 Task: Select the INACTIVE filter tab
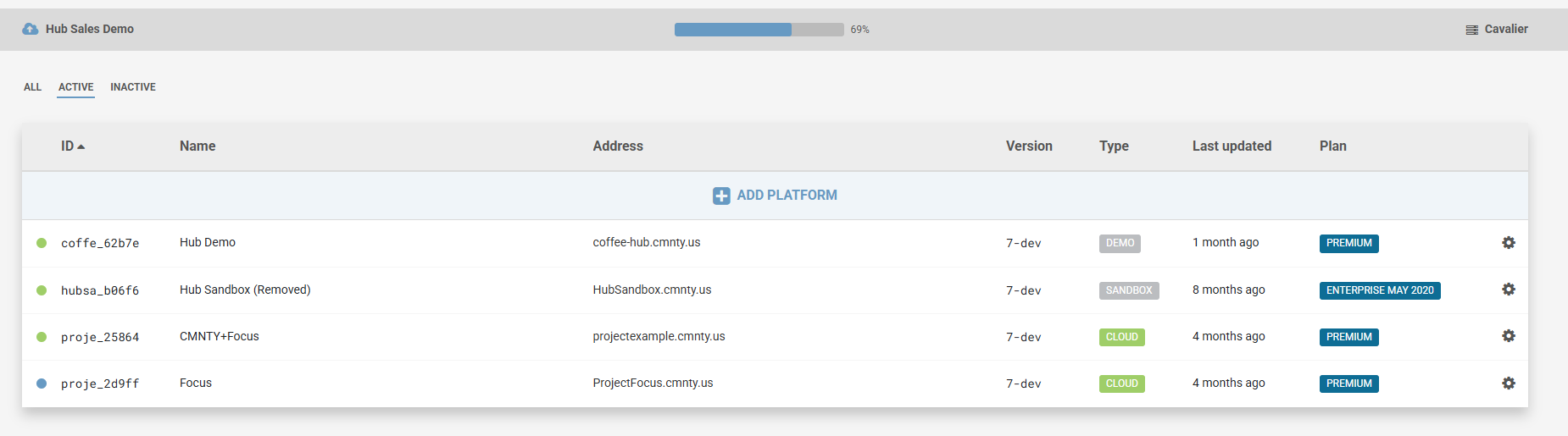[133, 87]
